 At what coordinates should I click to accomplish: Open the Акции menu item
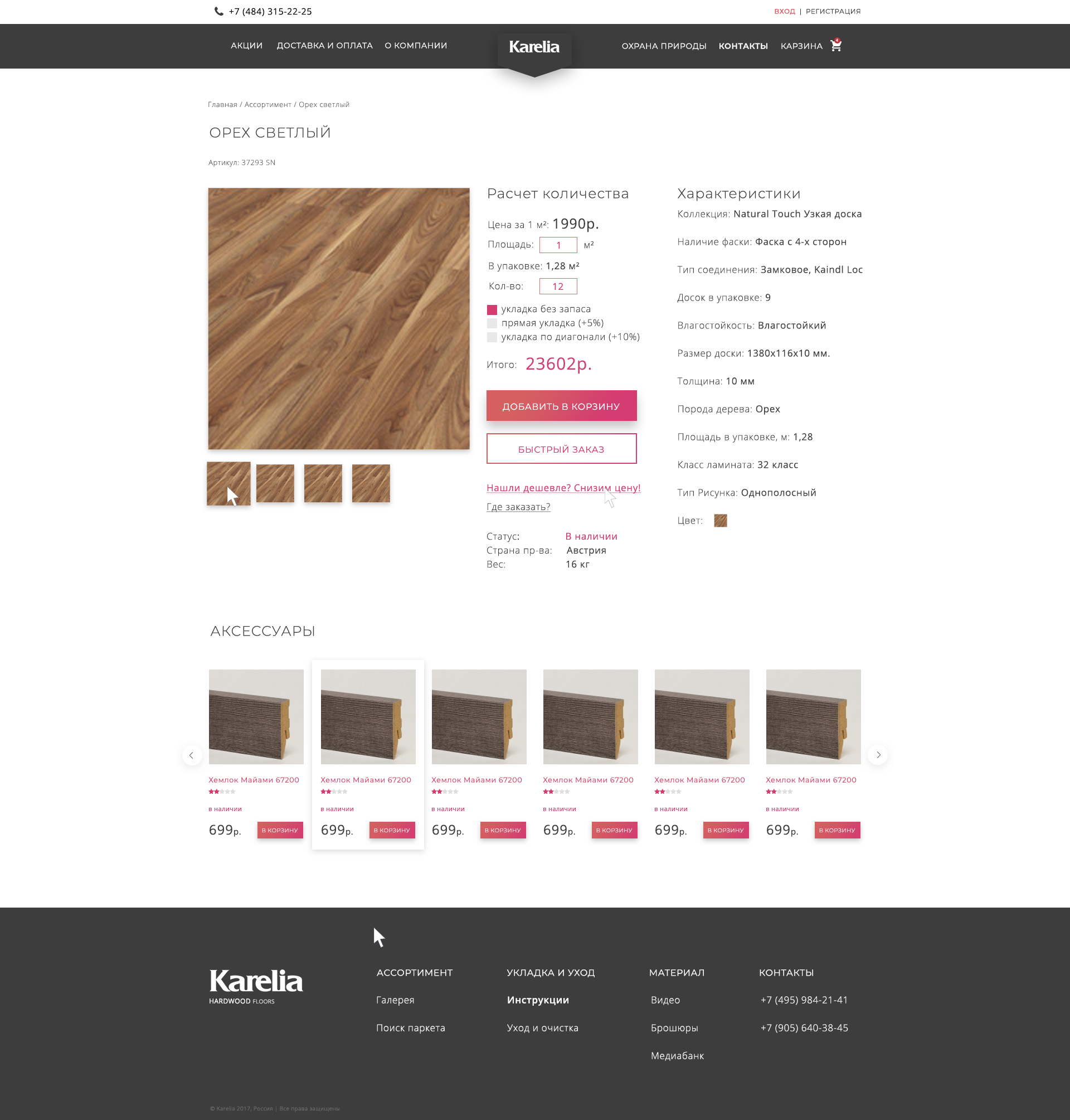[x=246, y=46]
